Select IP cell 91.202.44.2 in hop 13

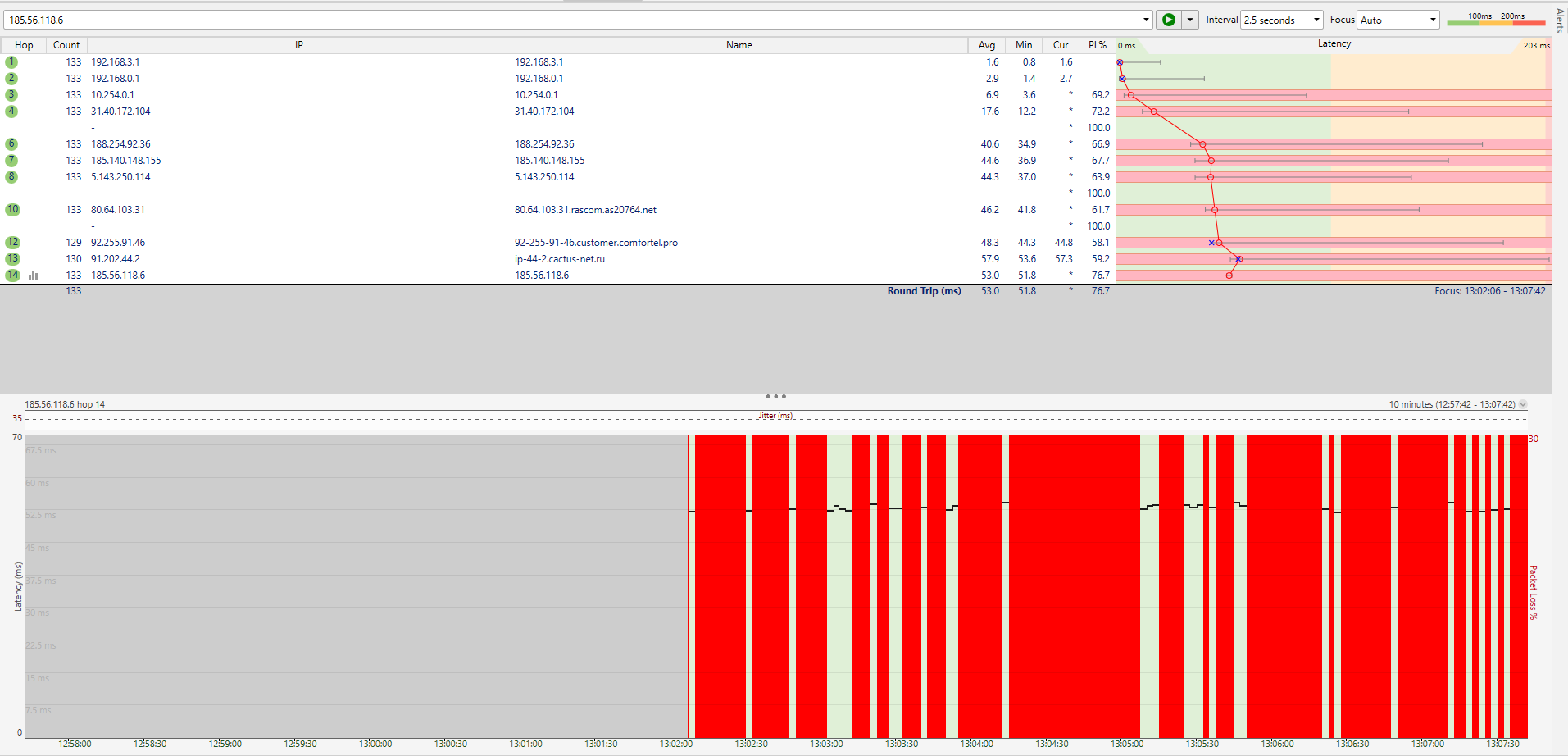[x=116, y=259]
